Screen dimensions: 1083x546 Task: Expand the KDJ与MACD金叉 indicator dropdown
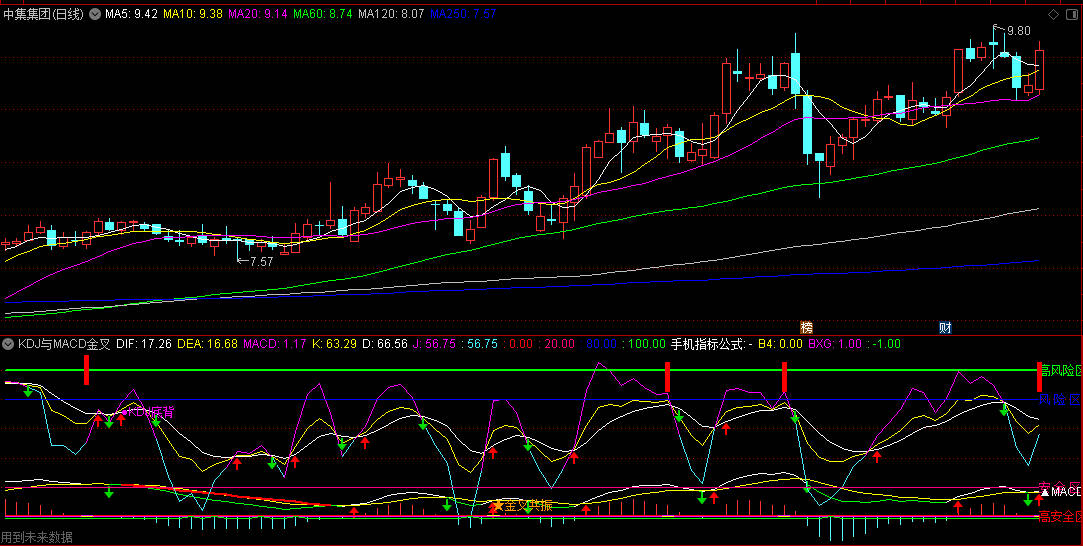pos(8,344)
